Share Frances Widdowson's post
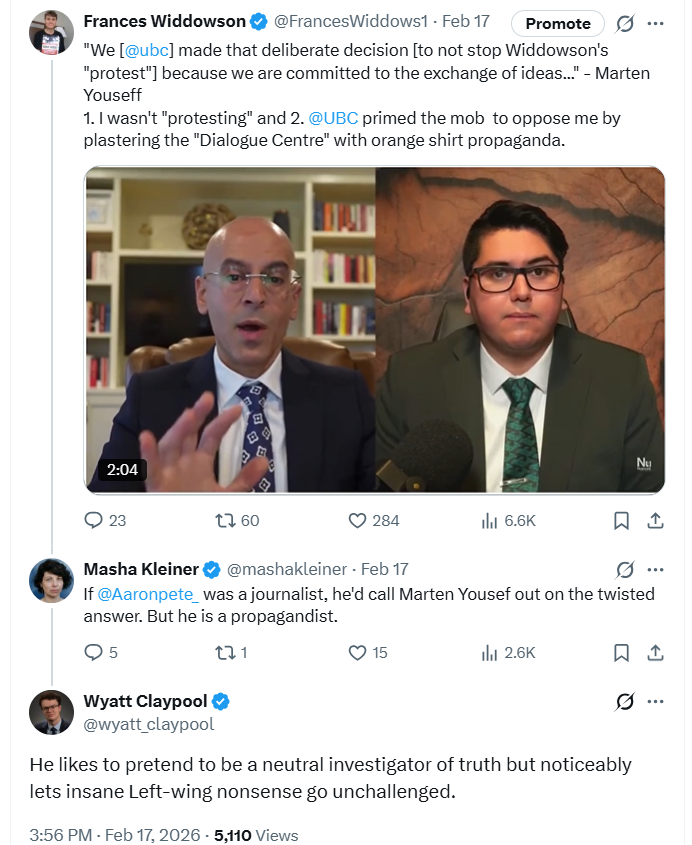 tap(656, 520)
